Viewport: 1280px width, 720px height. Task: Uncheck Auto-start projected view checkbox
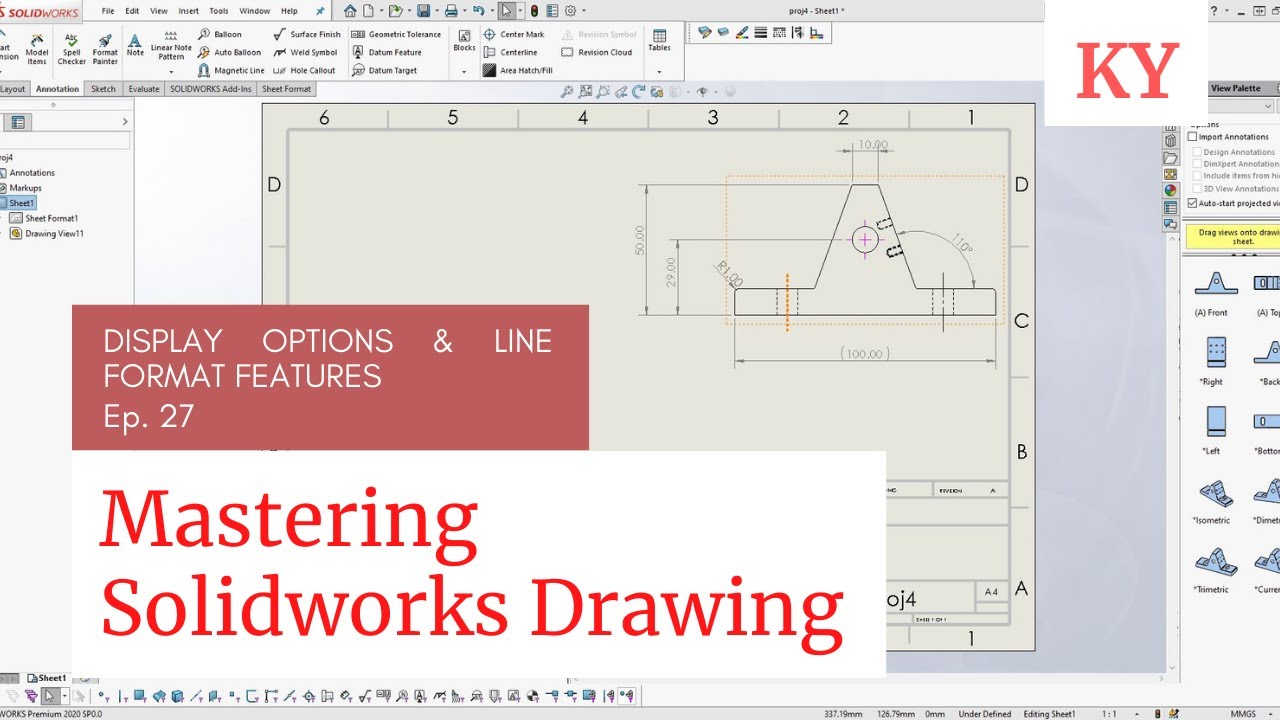pyautogui.click(x=1192, y=203)
